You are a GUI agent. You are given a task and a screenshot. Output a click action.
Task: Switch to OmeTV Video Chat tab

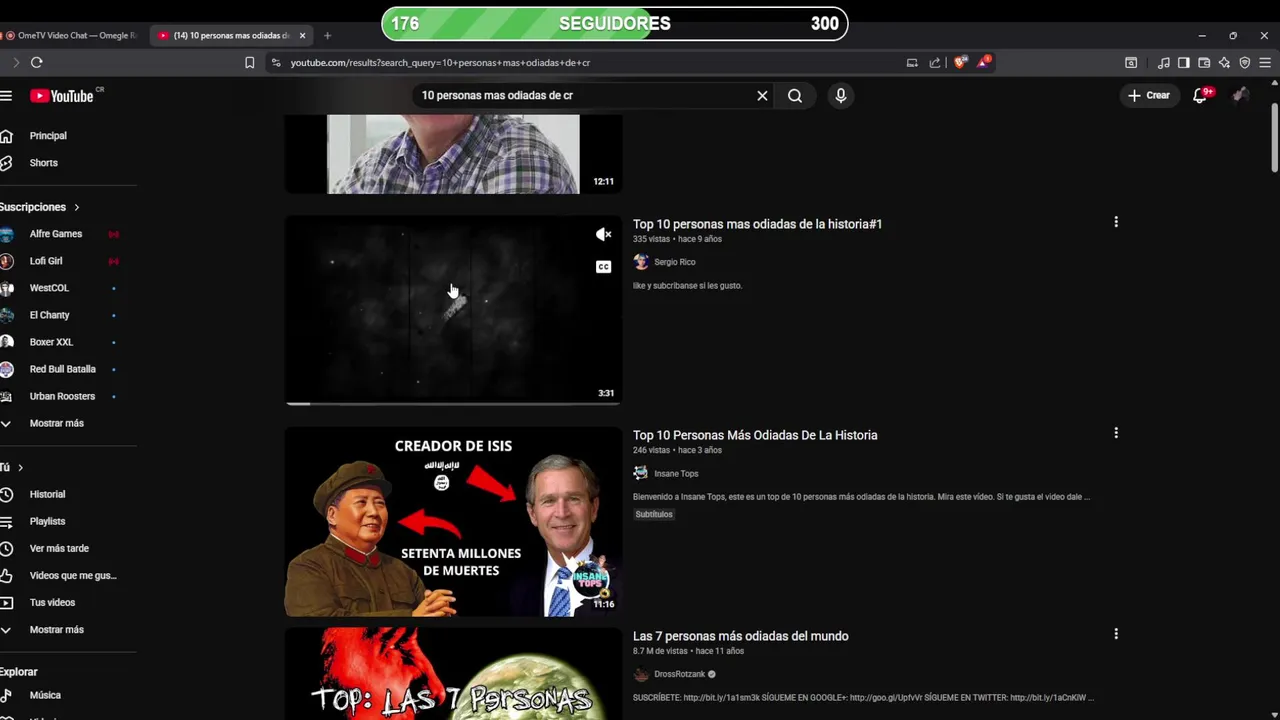tap(72, 35)
